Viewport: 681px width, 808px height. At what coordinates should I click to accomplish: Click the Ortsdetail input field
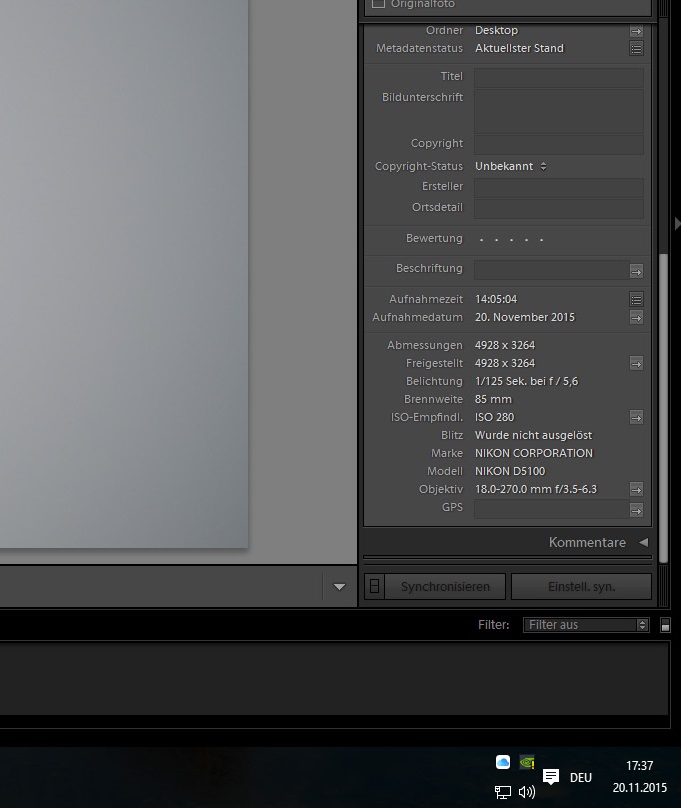[559, 209]
